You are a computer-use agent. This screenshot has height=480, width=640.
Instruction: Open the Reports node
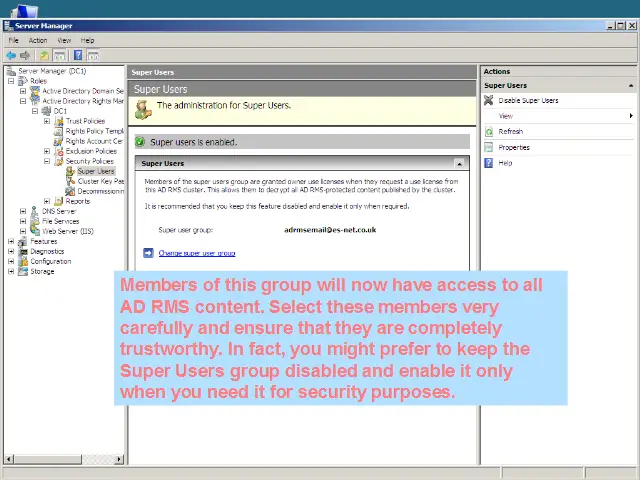[78, 201]
